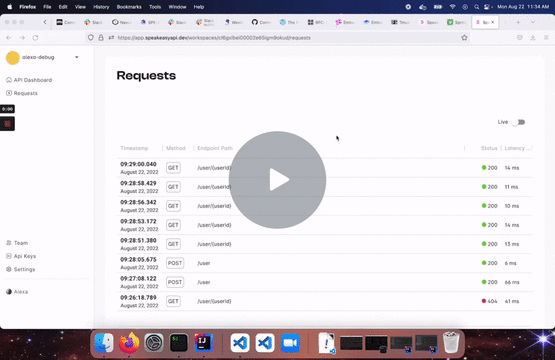Open the list all tabs dropdown
The width and height of the screenshot is (555, 360).
point(533,22)
